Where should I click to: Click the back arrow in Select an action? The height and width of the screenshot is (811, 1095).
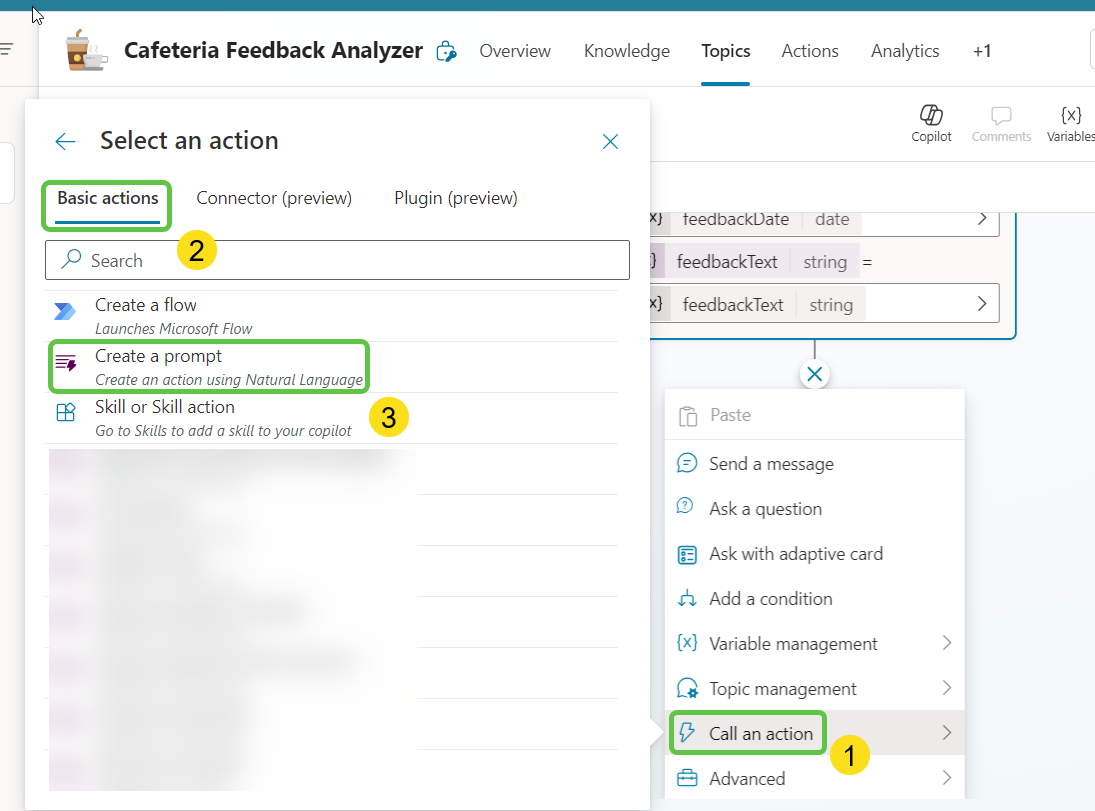click(66, 141)
